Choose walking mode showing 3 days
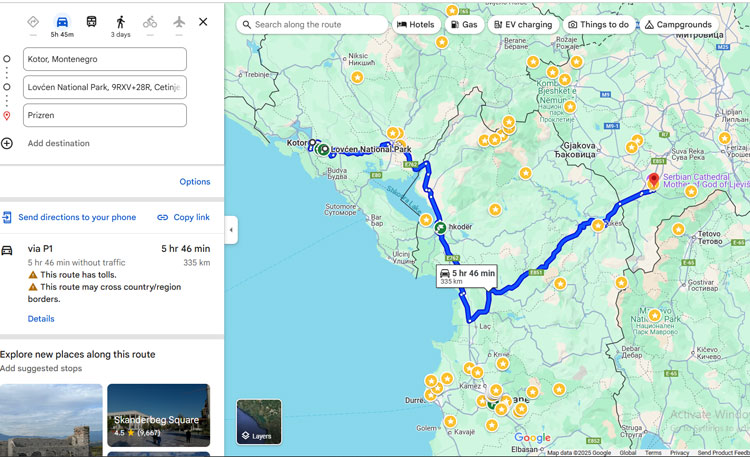This screenshot has width=750, height=457. click(121, 26)
